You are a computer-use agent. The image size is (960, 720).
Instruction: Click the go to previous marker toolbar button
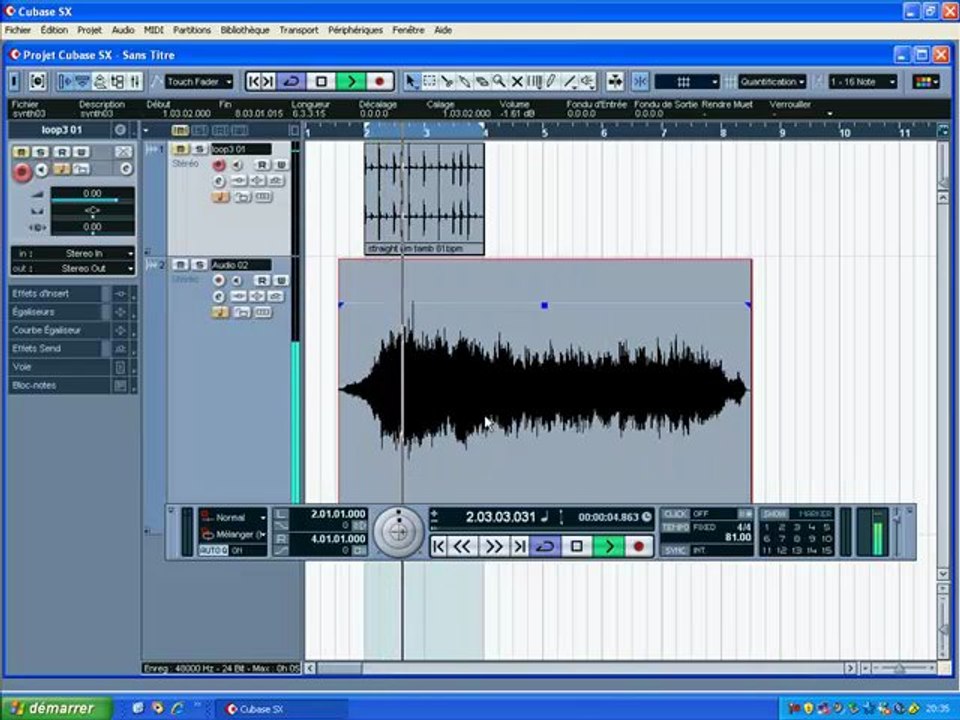coord(253,81)
